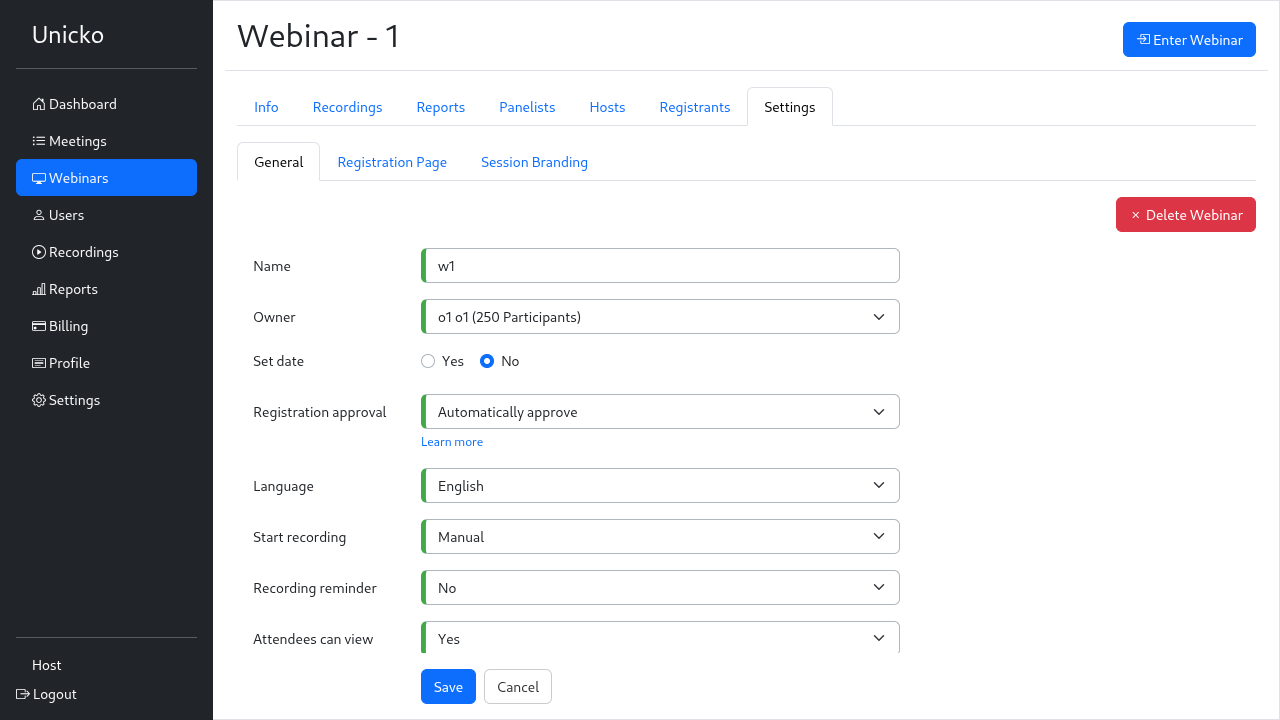Click the Billing credit card icon

(39, 326)
